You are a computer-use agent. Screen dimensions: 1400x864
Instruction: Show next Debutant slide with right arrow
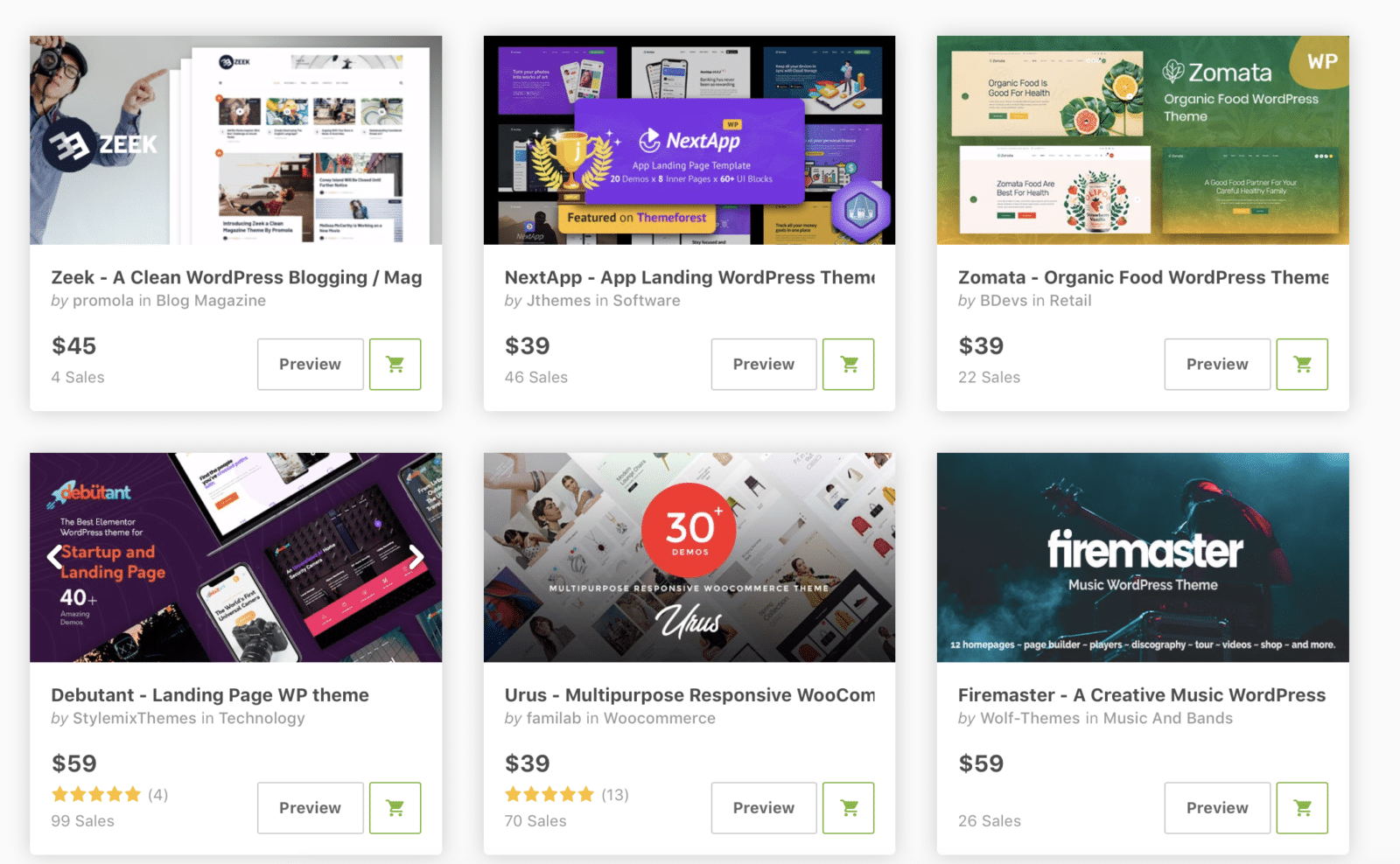pyautogui.click(x=416, y=556)
